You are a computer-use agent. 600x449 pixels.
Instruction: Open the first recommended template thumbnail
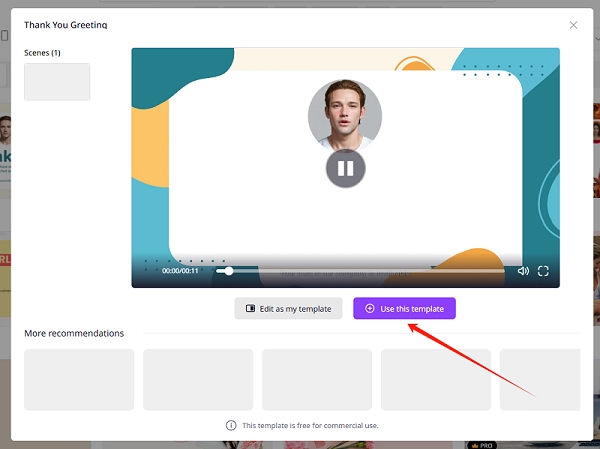click(79, 379)
